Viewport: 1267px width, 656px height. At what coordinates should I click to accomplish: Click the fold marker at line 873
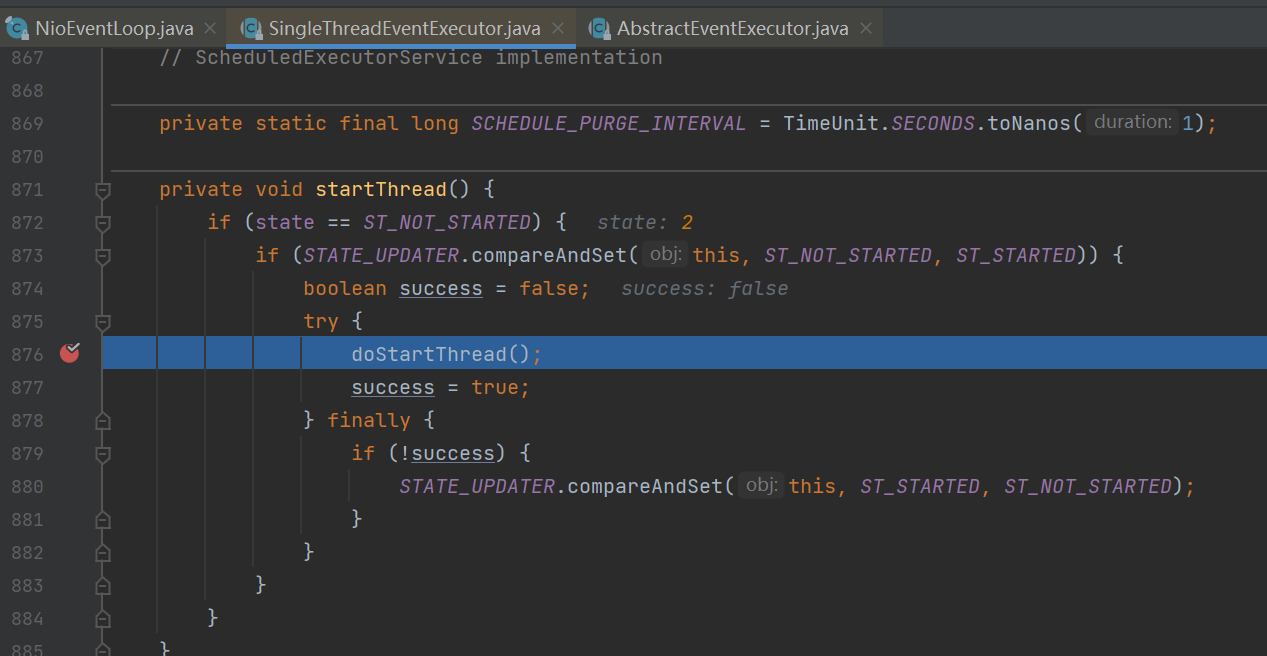pos(102,256)
